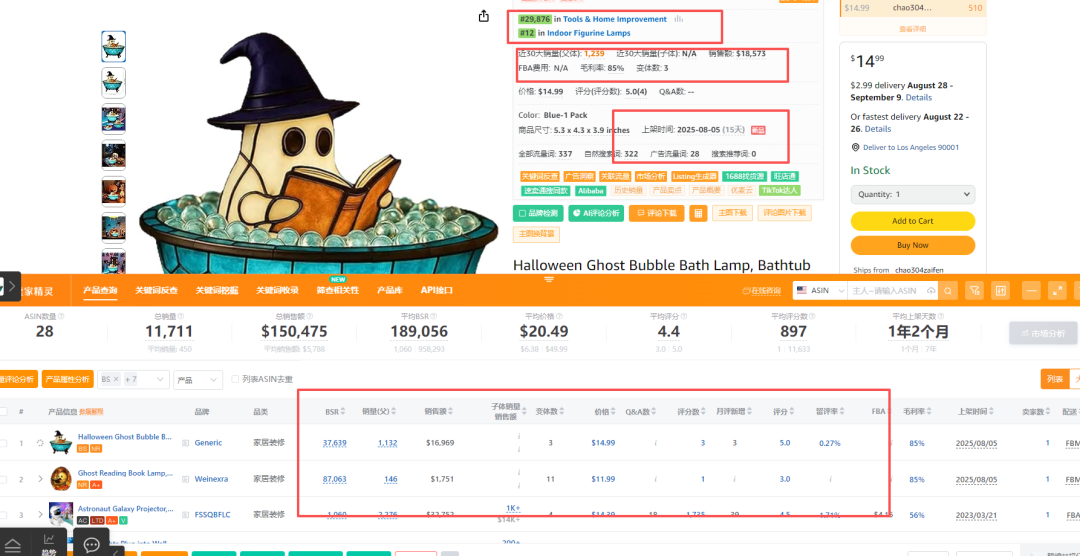Select the 产品查询 tab
Viewport: 1080px width, 556px height.
point(100,291)
